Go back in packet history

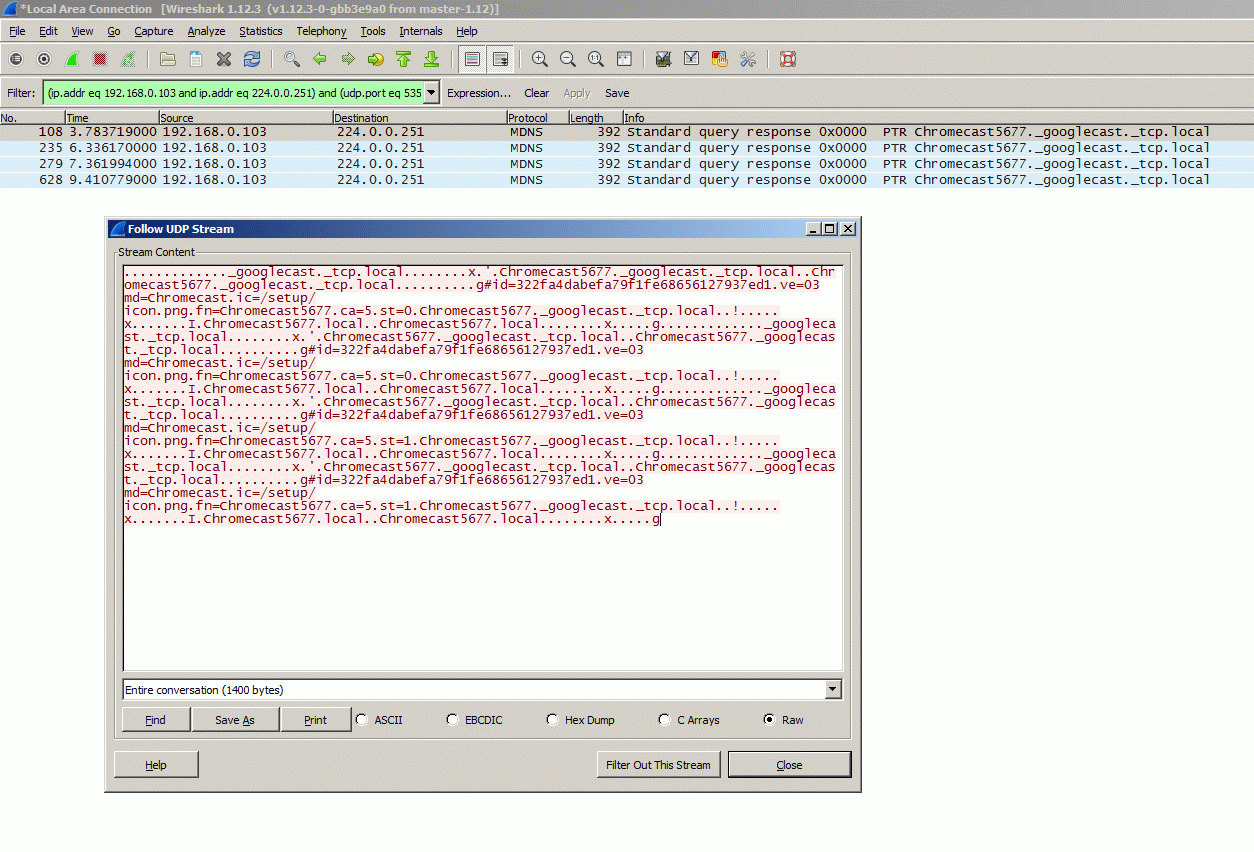(320, 59)
